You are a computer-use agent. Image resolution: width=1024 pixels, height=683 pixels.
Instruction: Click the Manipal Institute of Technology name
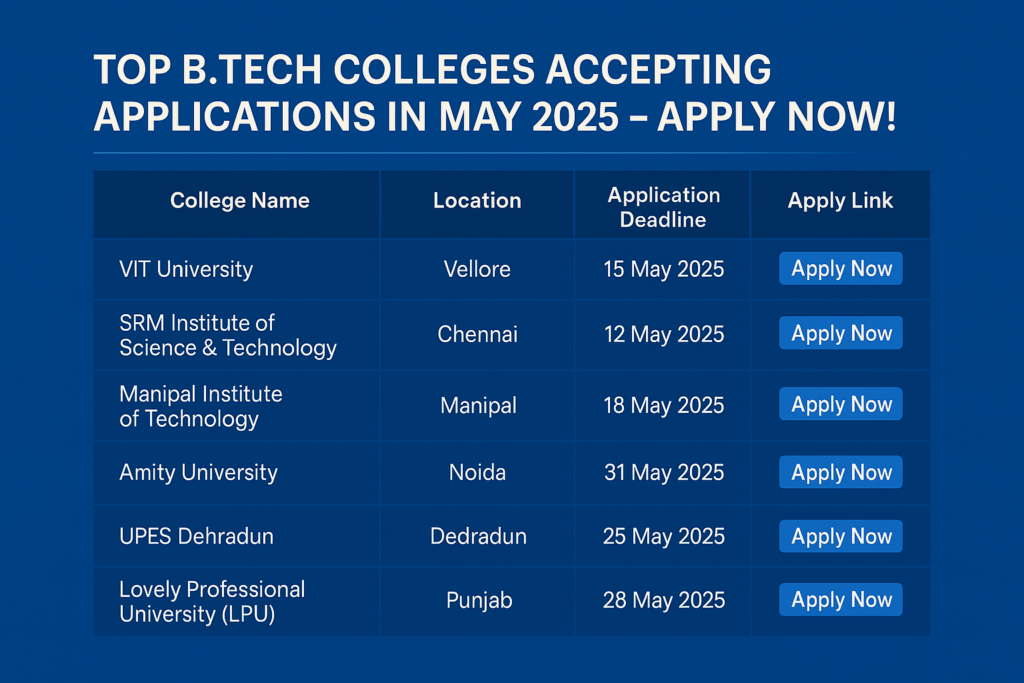tap(200, 406)
